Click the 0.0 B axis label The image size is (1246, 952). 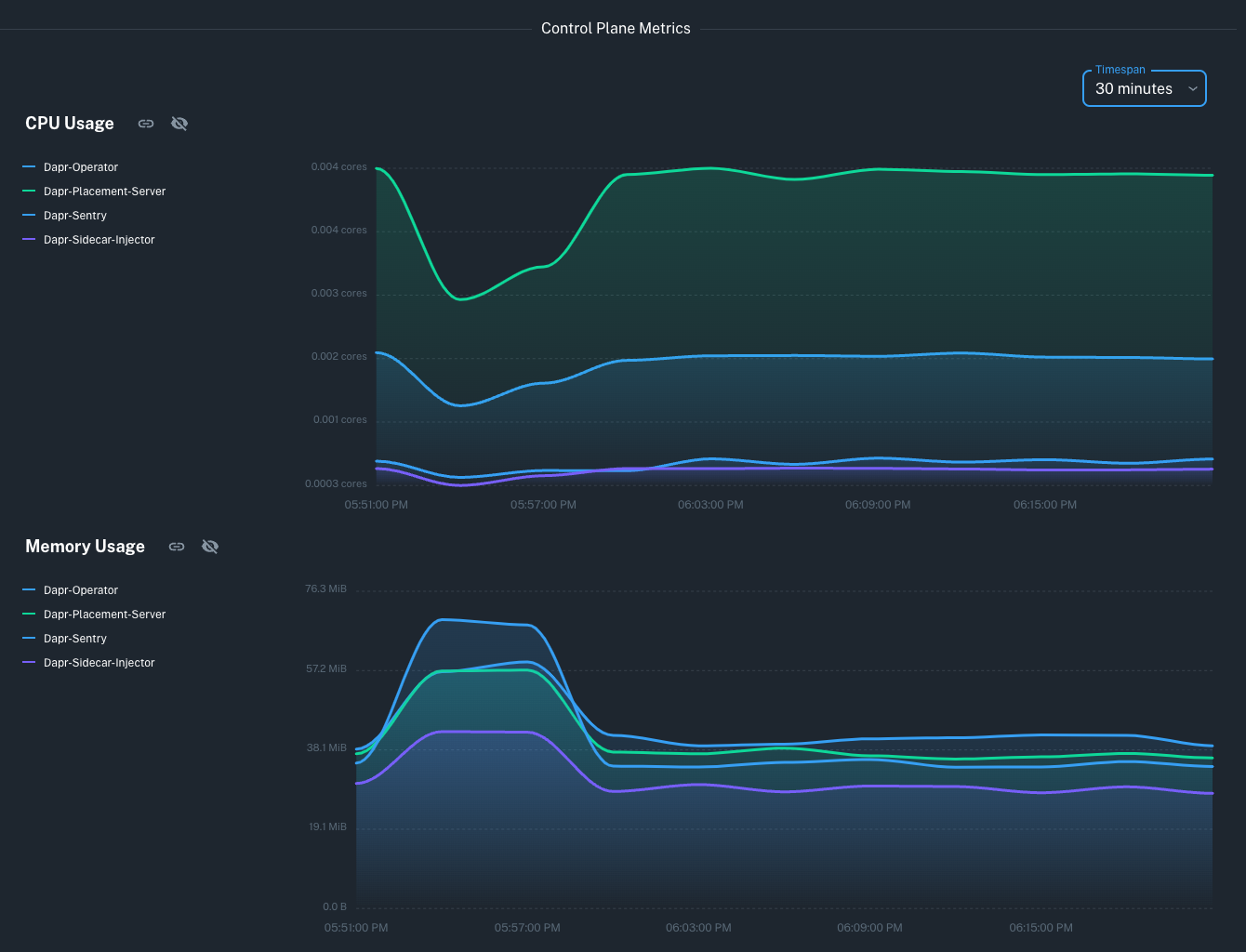[335, 906]
